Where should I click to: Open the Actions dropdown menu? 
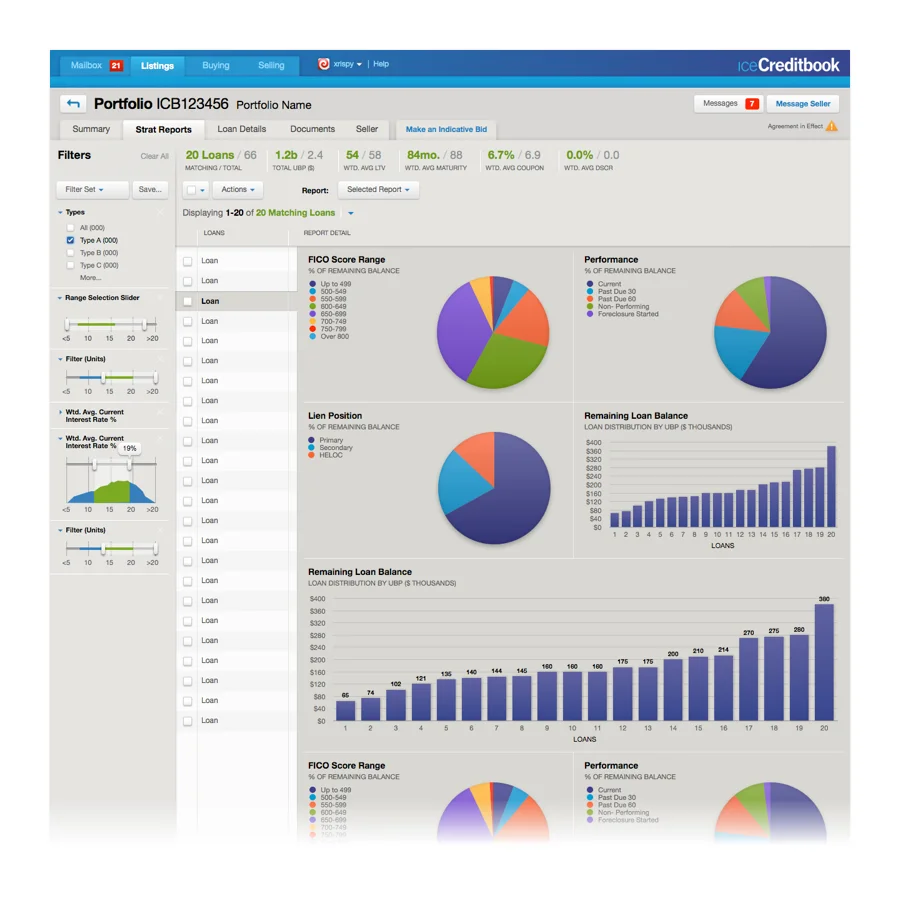[x=238, y=189]
